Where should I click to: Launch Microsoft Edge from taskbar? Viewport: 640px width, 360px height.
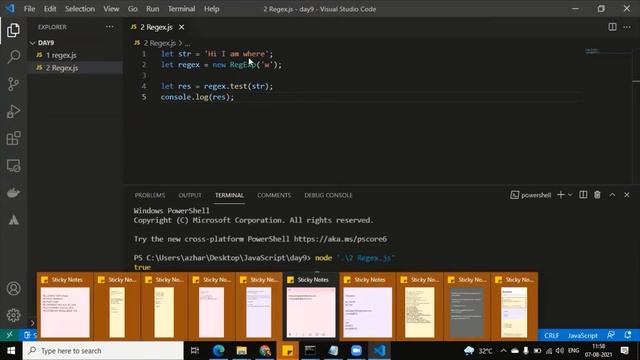click(218, 351)
